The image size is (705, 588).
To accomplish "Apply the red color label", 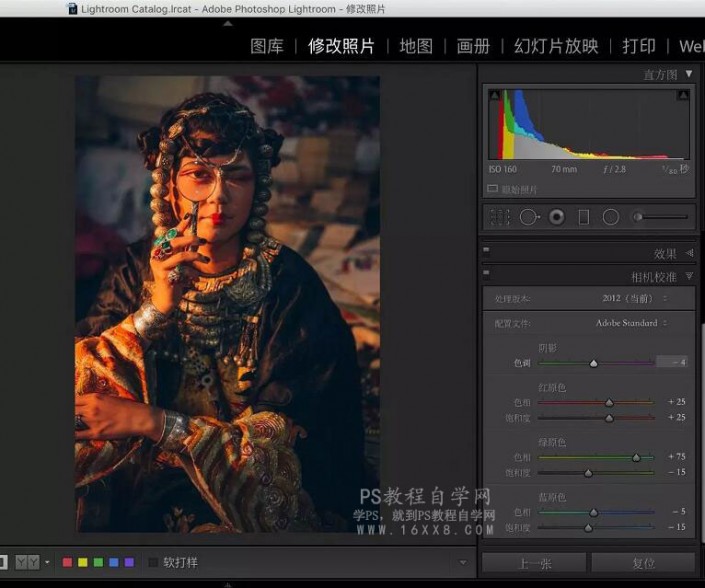I will pos(67,562).
